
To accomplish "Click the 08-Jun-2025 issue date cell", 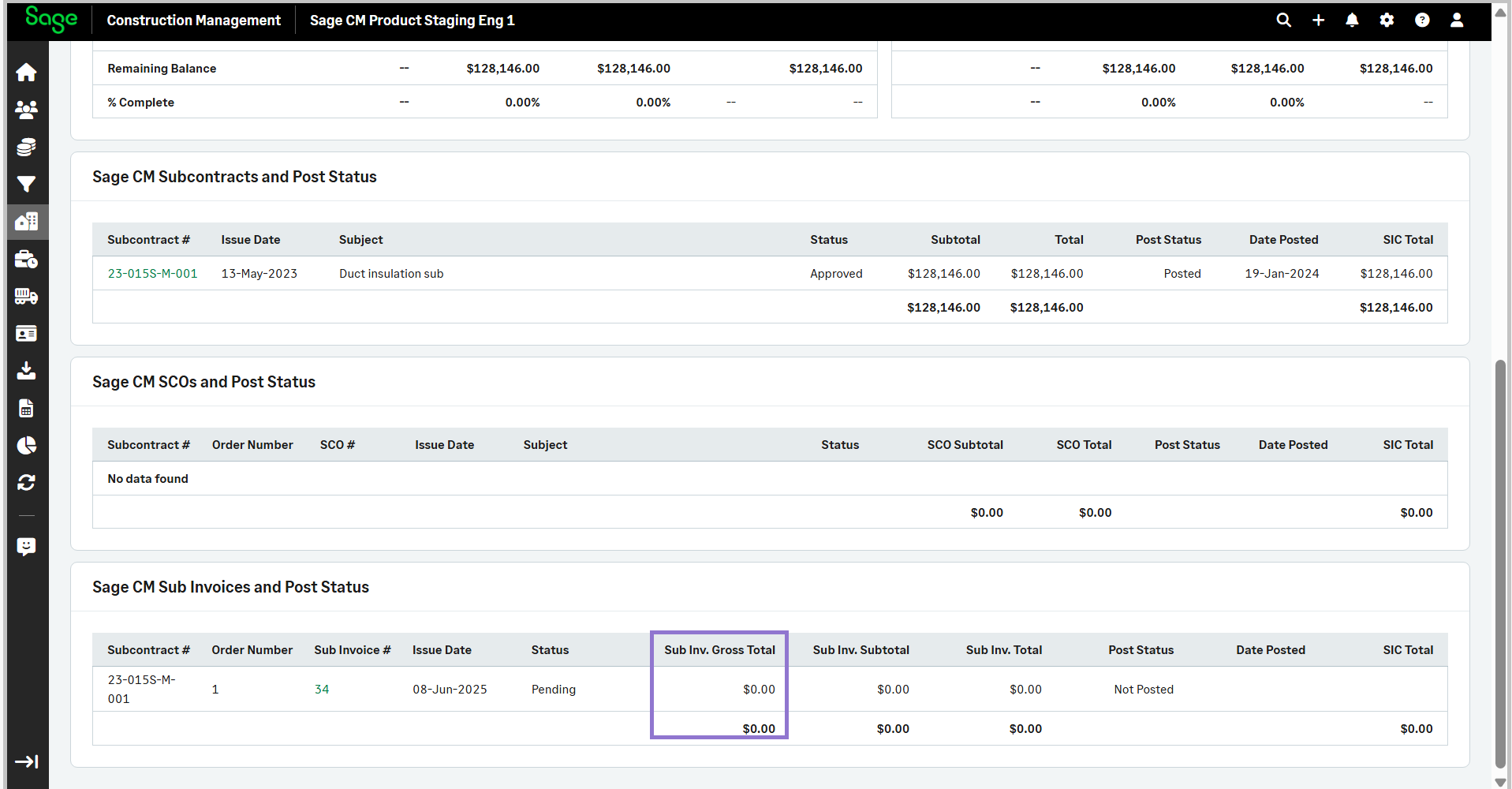I will (x=450, y=690).
